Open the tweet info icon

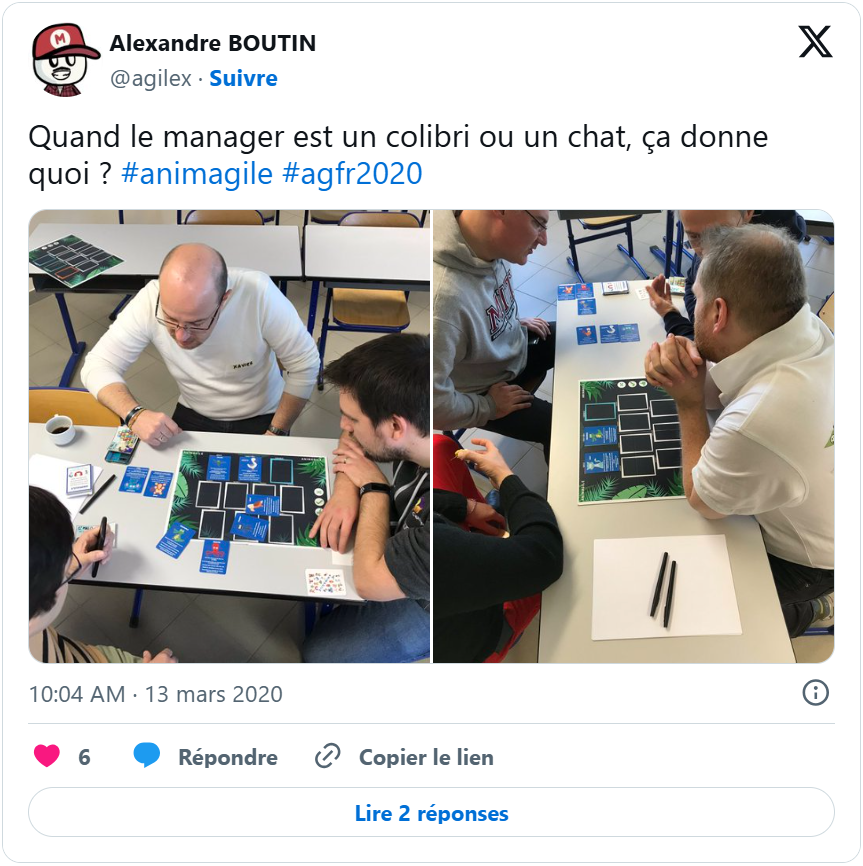click(x=816, y=693)
